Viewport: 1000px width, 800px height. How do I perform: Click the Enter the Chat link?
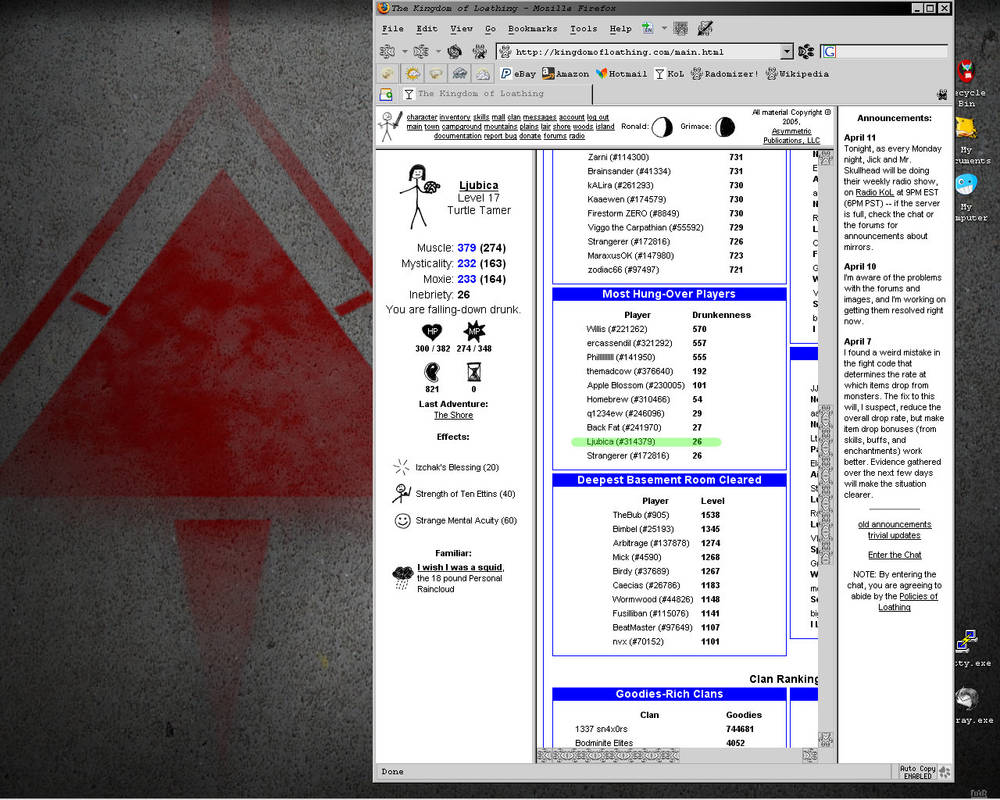click(894, 555)
